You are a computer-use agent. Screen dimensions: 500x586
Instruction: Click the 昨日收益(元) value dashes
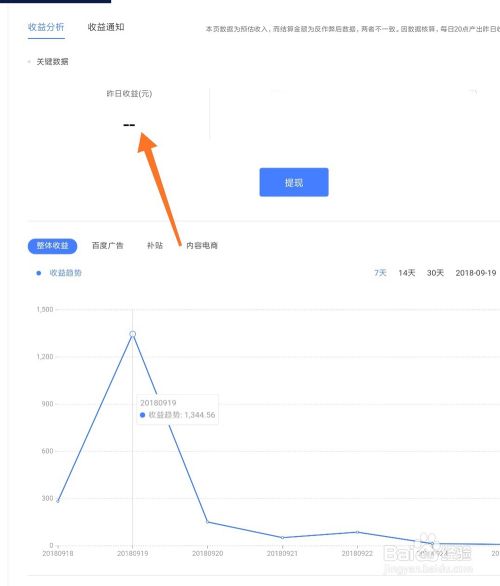tap(129, 125)
